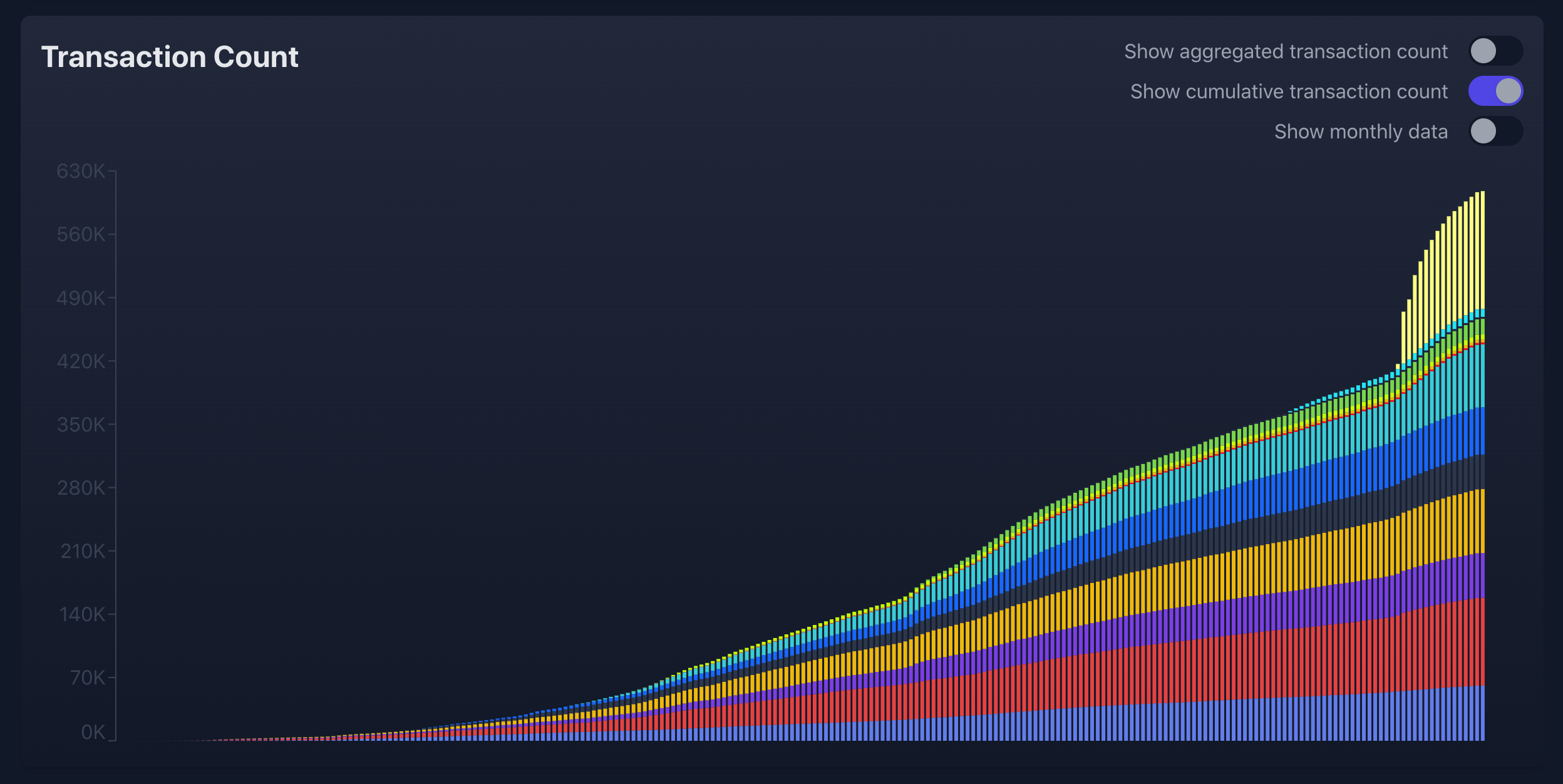Click the 'Show cumulative transaction count' label
This screenshot has width=1563, height=784.
point(1289,91)
